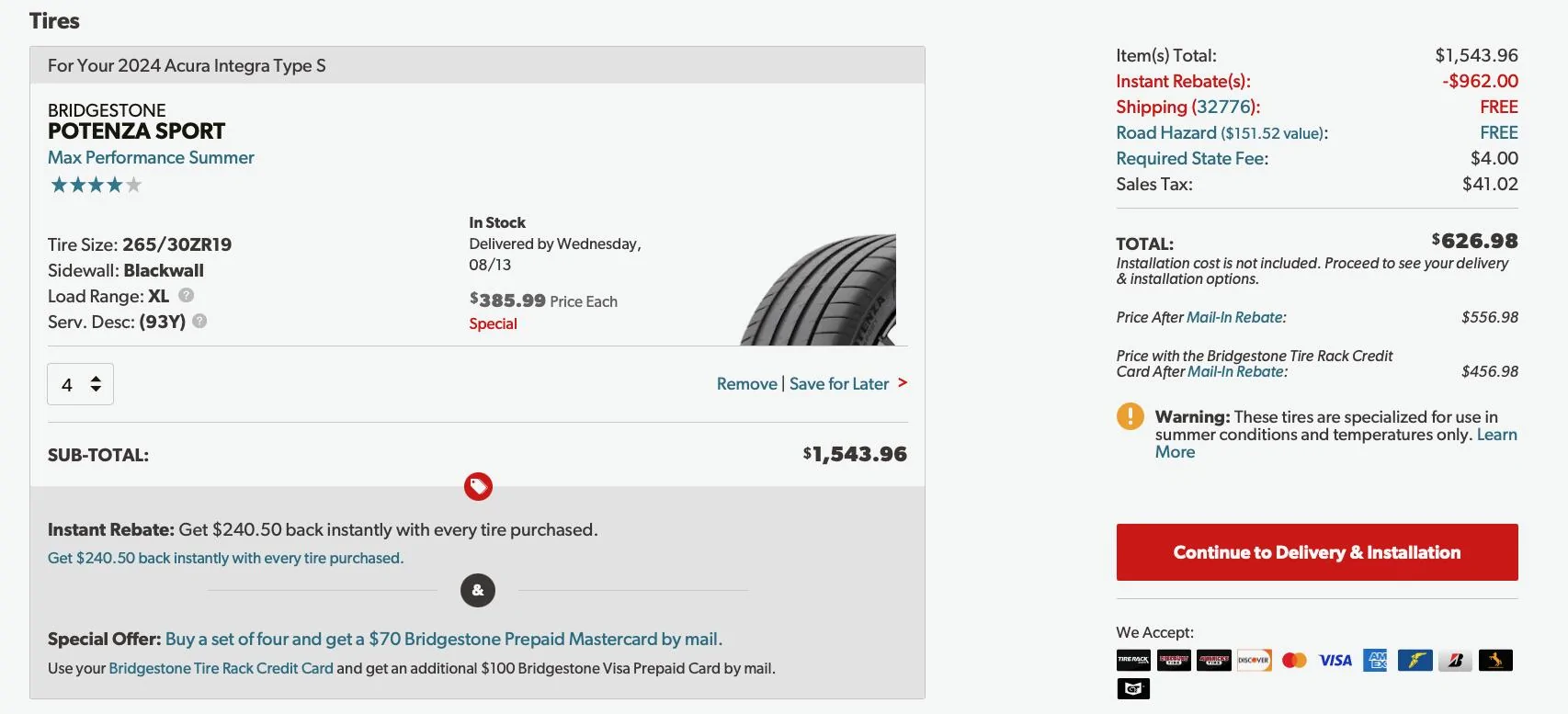Open the Bridgestone Tire Rack Credit Card link

pyautogui.click(x=221, y=668)
